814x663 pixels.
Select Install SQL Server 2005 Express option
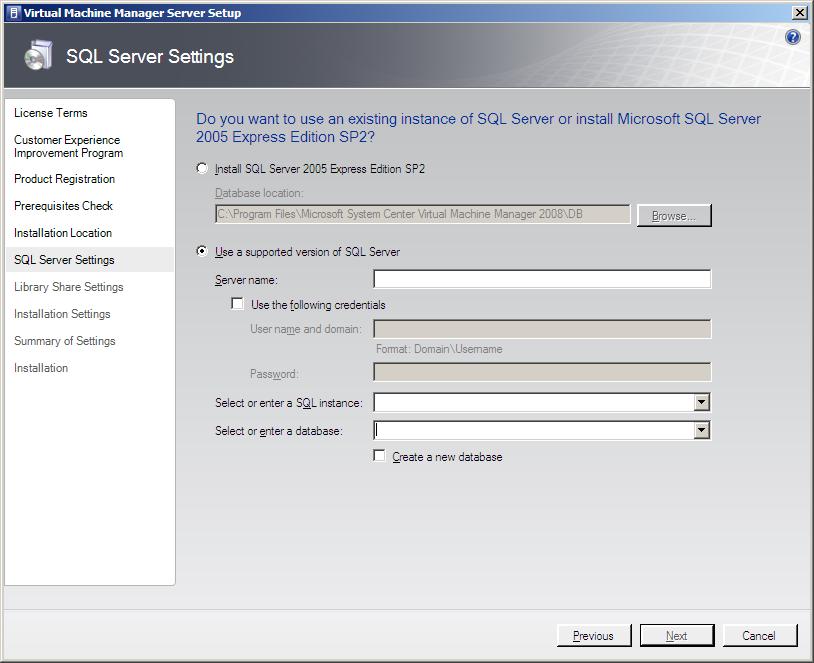203,169
